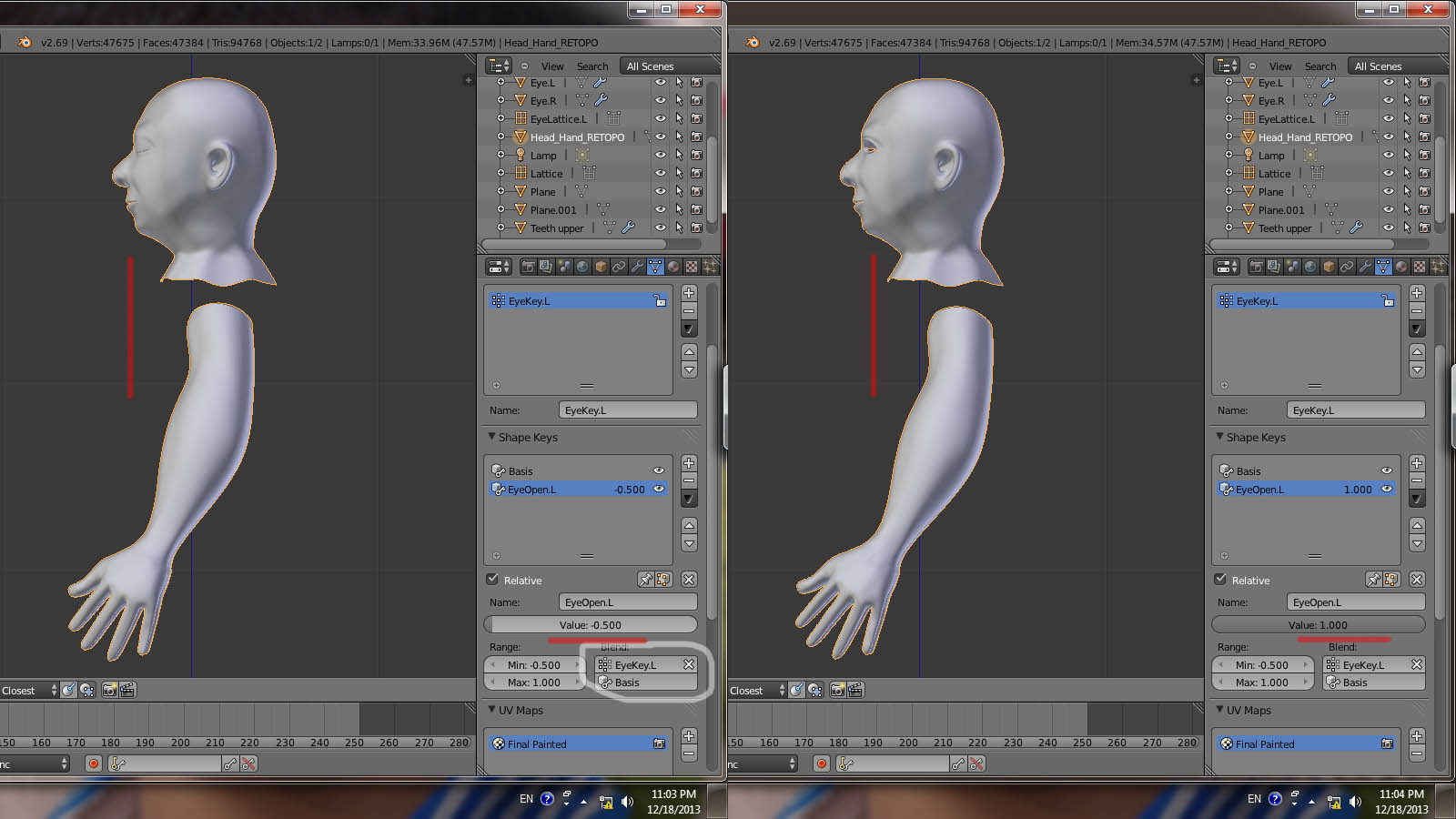Open Search menu in left outliner
Image resolution: width=1456 pixels, height=819 pixels.
pyautogui.click(x=592, y=66)
